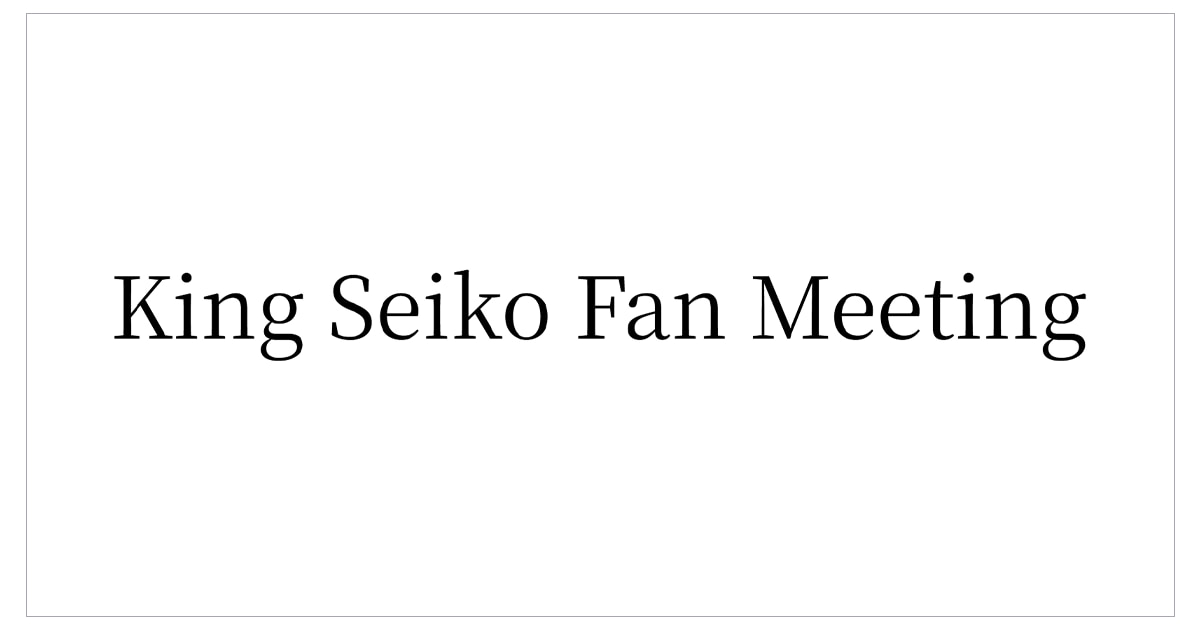This screenshot has width=1200, height=630.
Task: Click the word "Meeting" in the title
Action: (920, 310)
